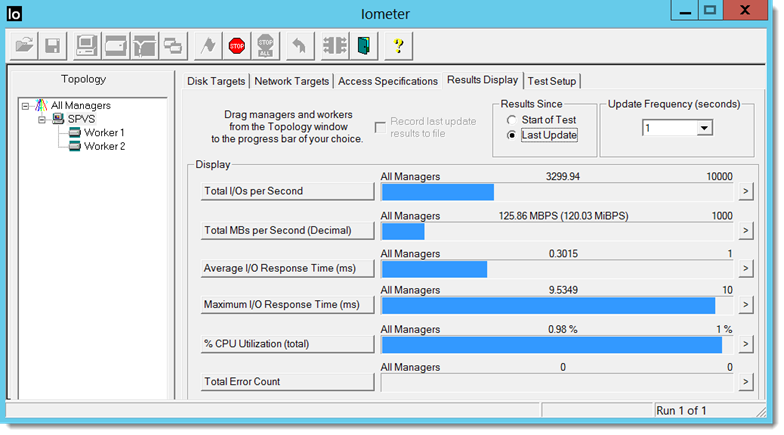Minimize the Iometer window
The height and width of the screenshot is (435, 784).
tap(686, 10)
